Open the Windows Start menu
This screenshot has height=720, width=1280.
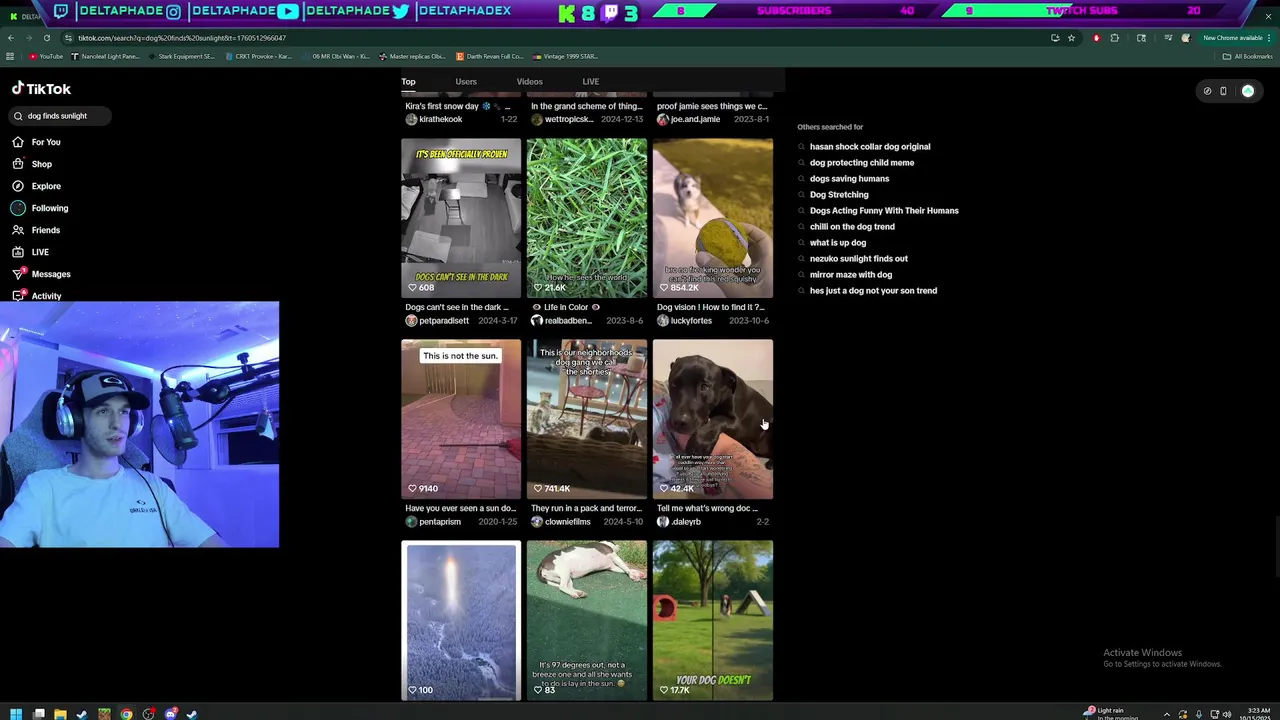[x=16, y=714]
